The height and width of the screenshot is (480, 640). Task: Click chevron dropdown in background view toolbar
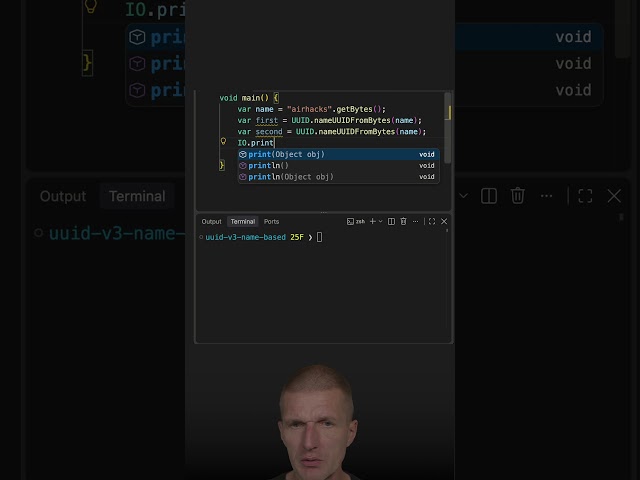[463, 196]
